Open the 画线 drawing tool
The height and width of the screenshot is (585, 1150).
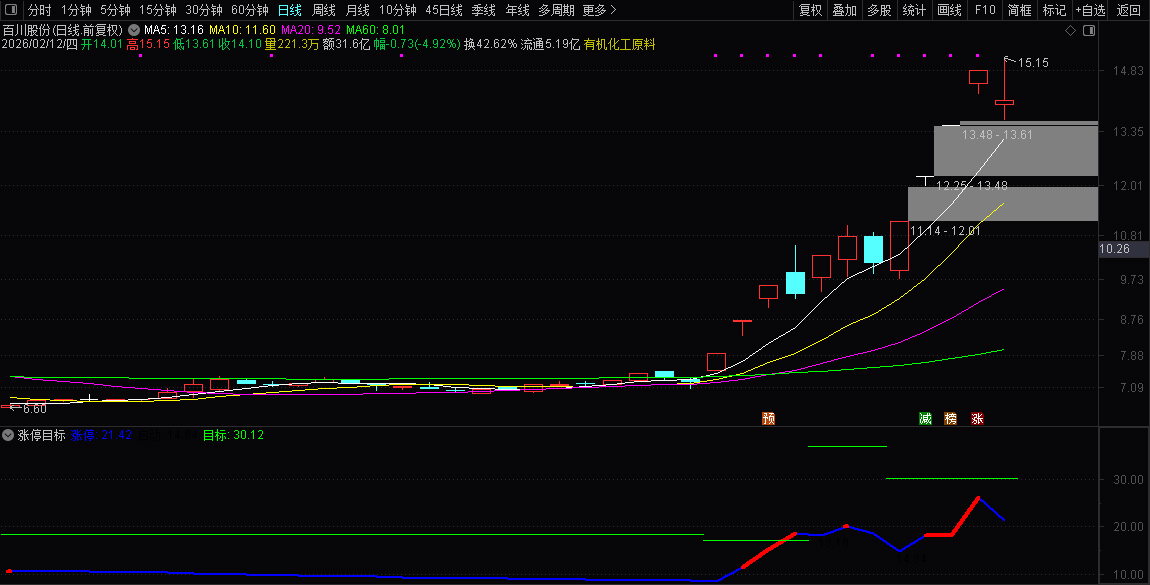[x=949, y=10]
